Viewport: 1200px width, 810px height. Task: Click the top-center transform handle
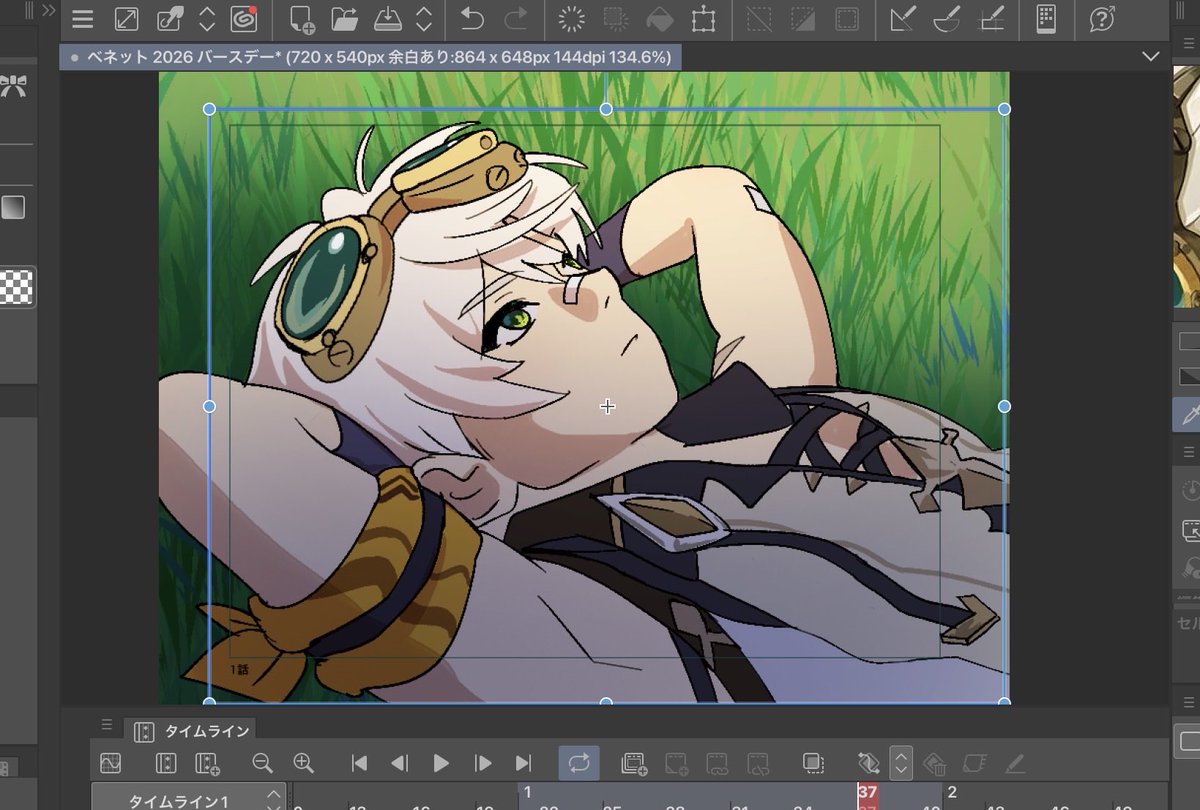click(x=606, y=109)
